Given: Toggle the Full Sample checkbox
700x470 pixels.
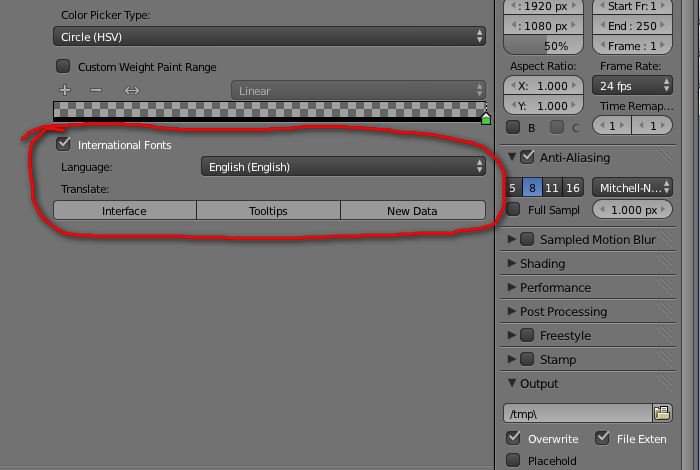Looking at the screenshot, I should [513, 210].
